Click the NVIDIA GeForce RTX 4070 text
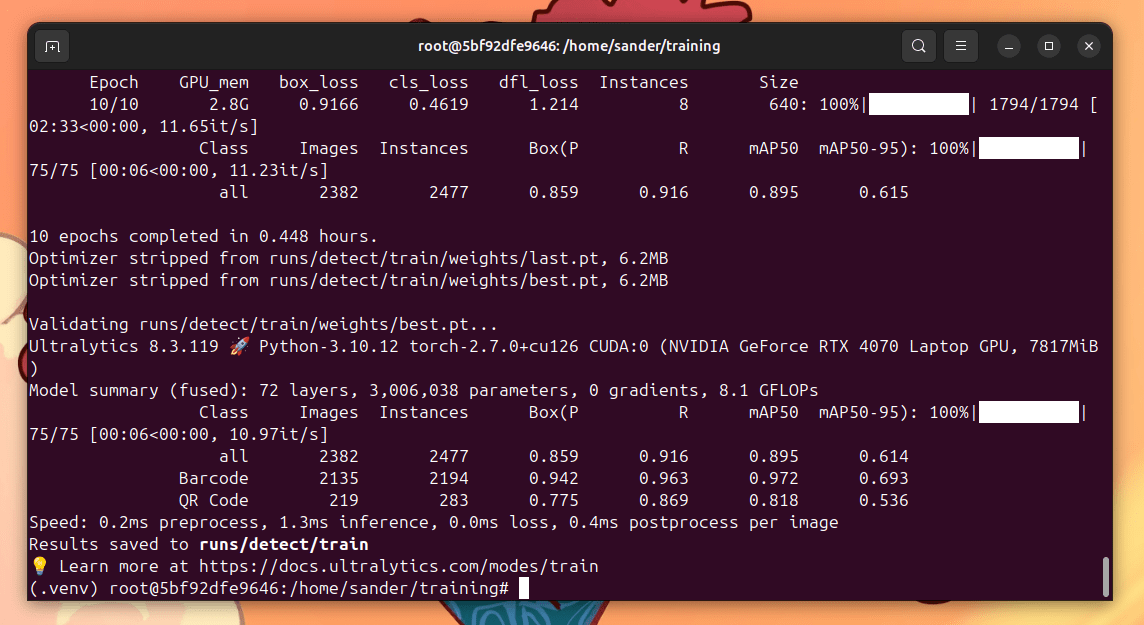This screenshot has height=625, width=1144. click(783, 346)
